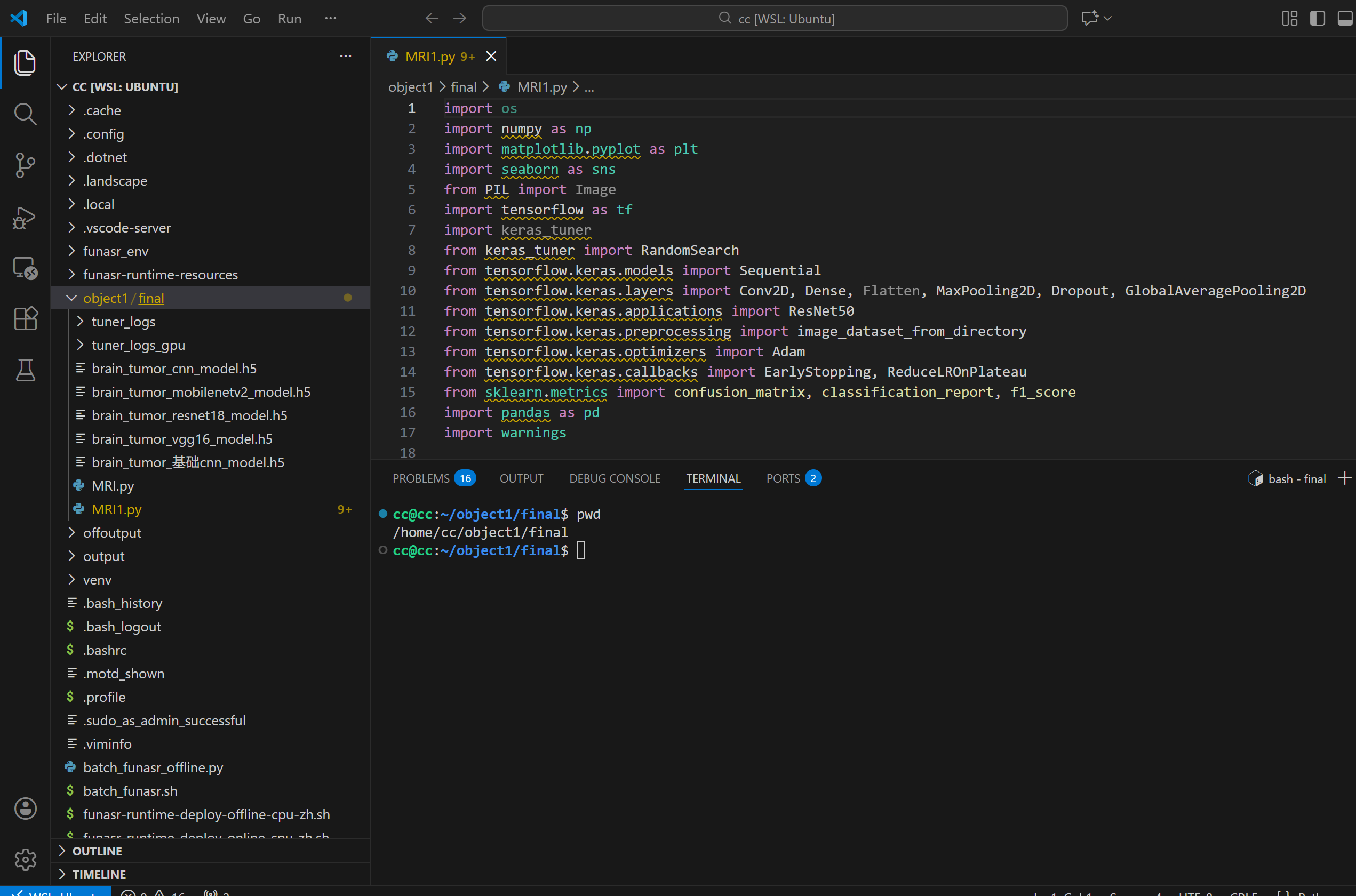The height and width of the screenshot is (896, 1356).
Task: Expand the OUTLINE section
Action: [x=97, y=851]
